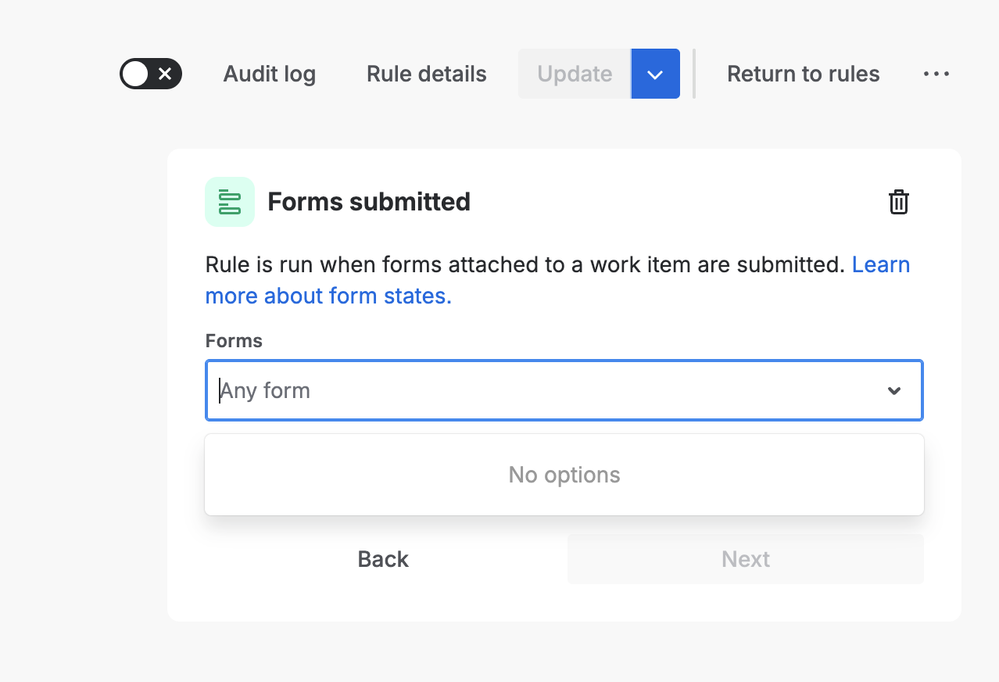Delete the trigger with the trash icon
Screen dimensions: 999x682
click(899, 202)
